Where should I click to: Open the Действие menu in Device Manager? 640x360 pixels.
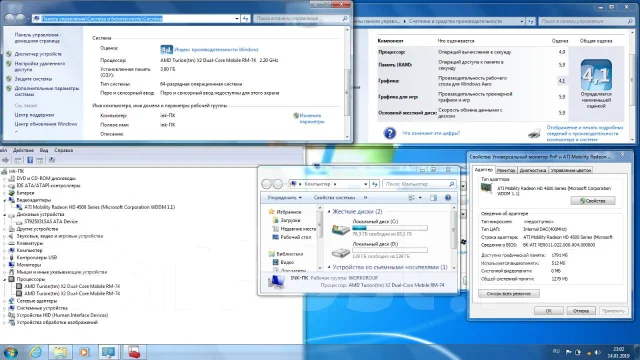23,150
